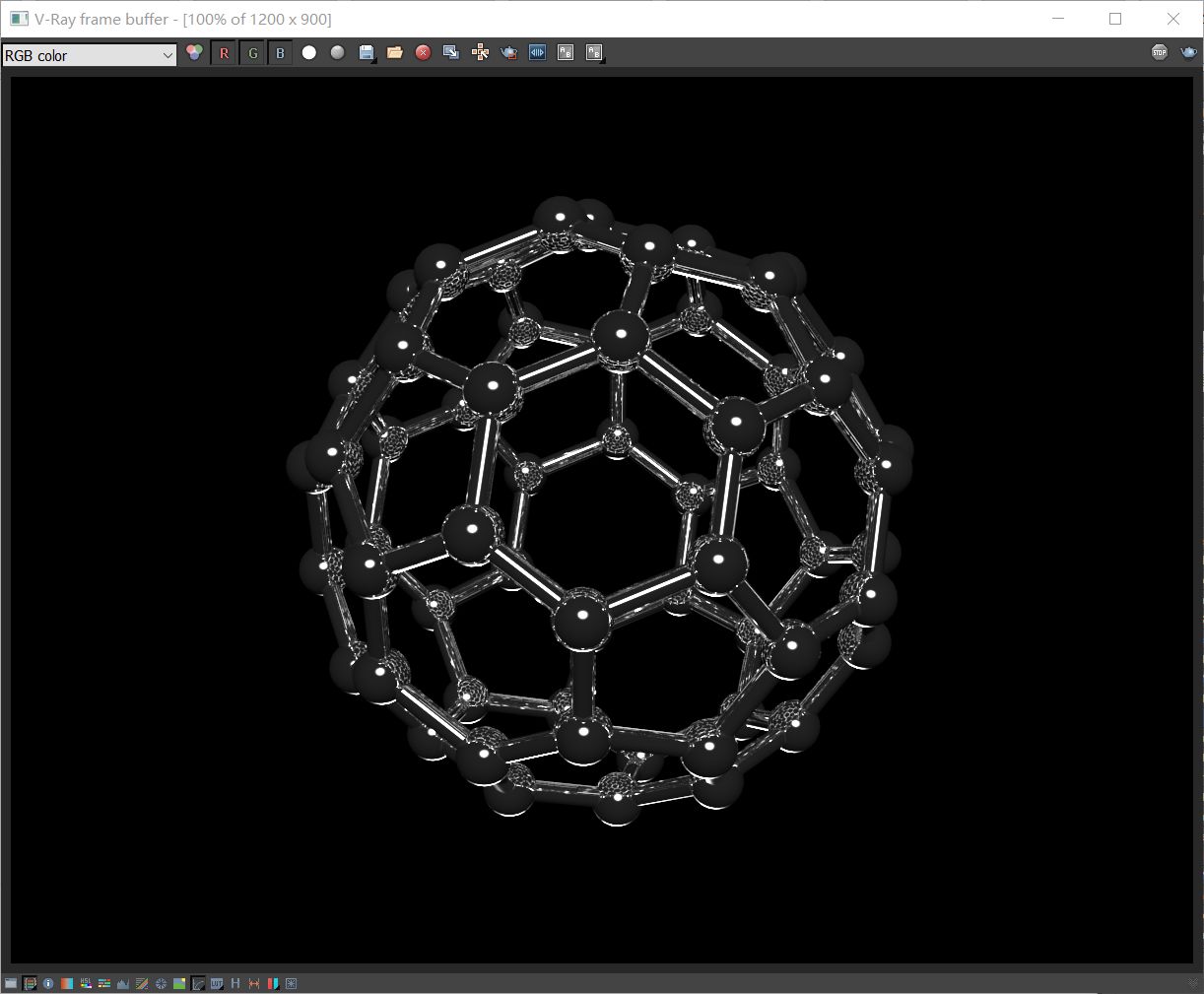Enable track mouse while rendering icon
This screenshot has height=994, width=1204.
point(480,52)
